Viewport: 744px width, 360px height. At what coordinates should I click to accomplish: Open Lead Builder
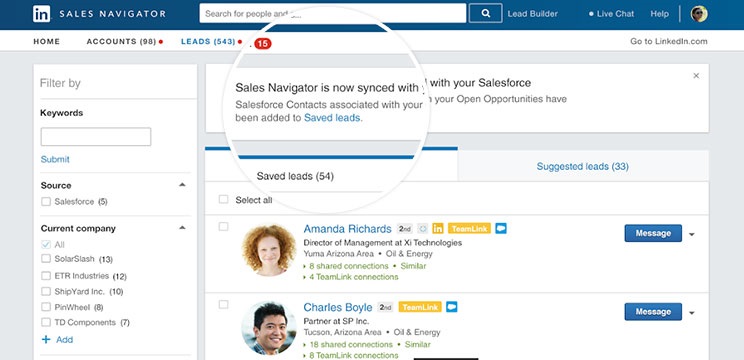point(532,14)
